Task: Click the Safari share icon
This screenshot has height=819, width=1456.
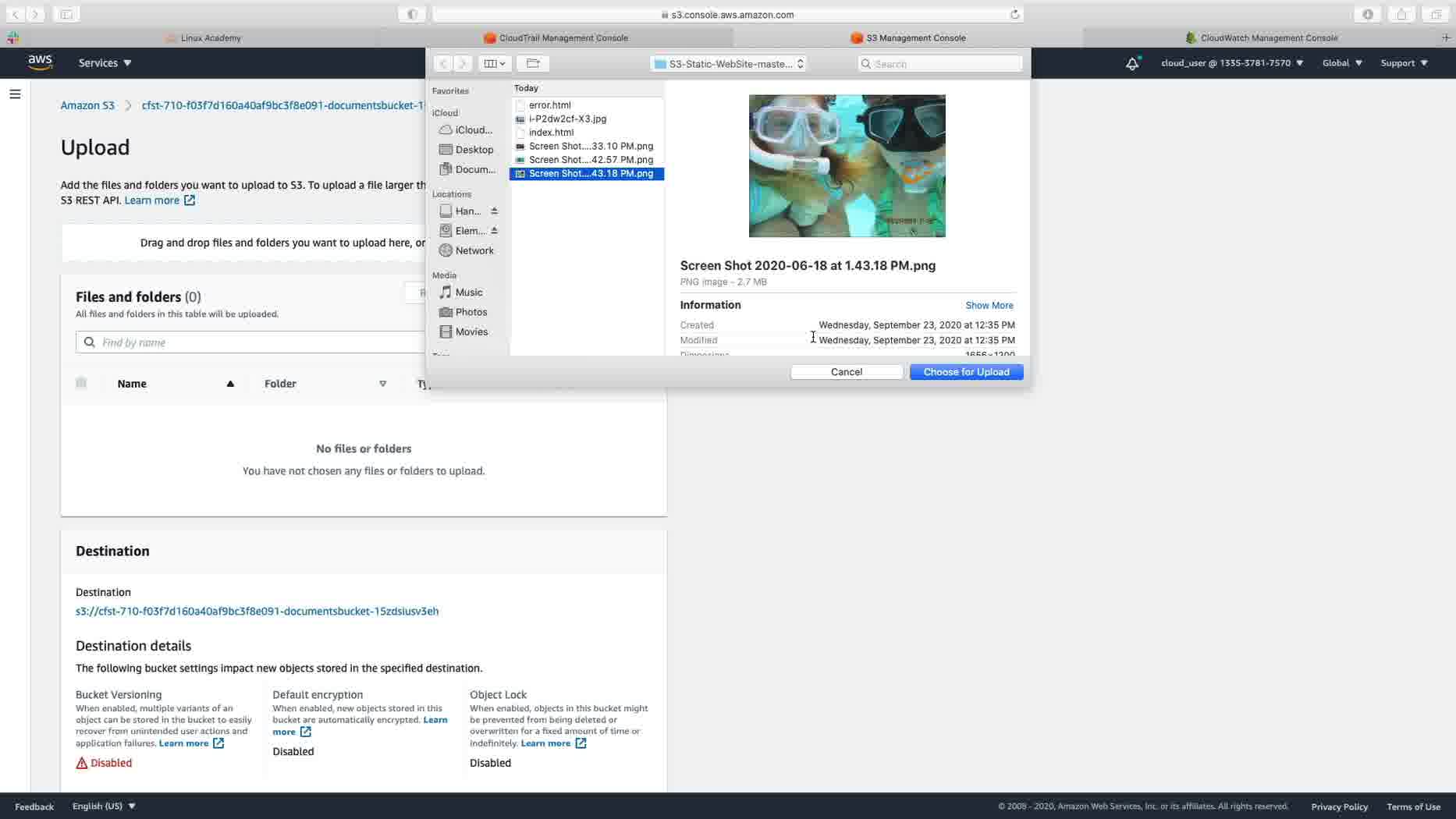Action: [1401, 14]
